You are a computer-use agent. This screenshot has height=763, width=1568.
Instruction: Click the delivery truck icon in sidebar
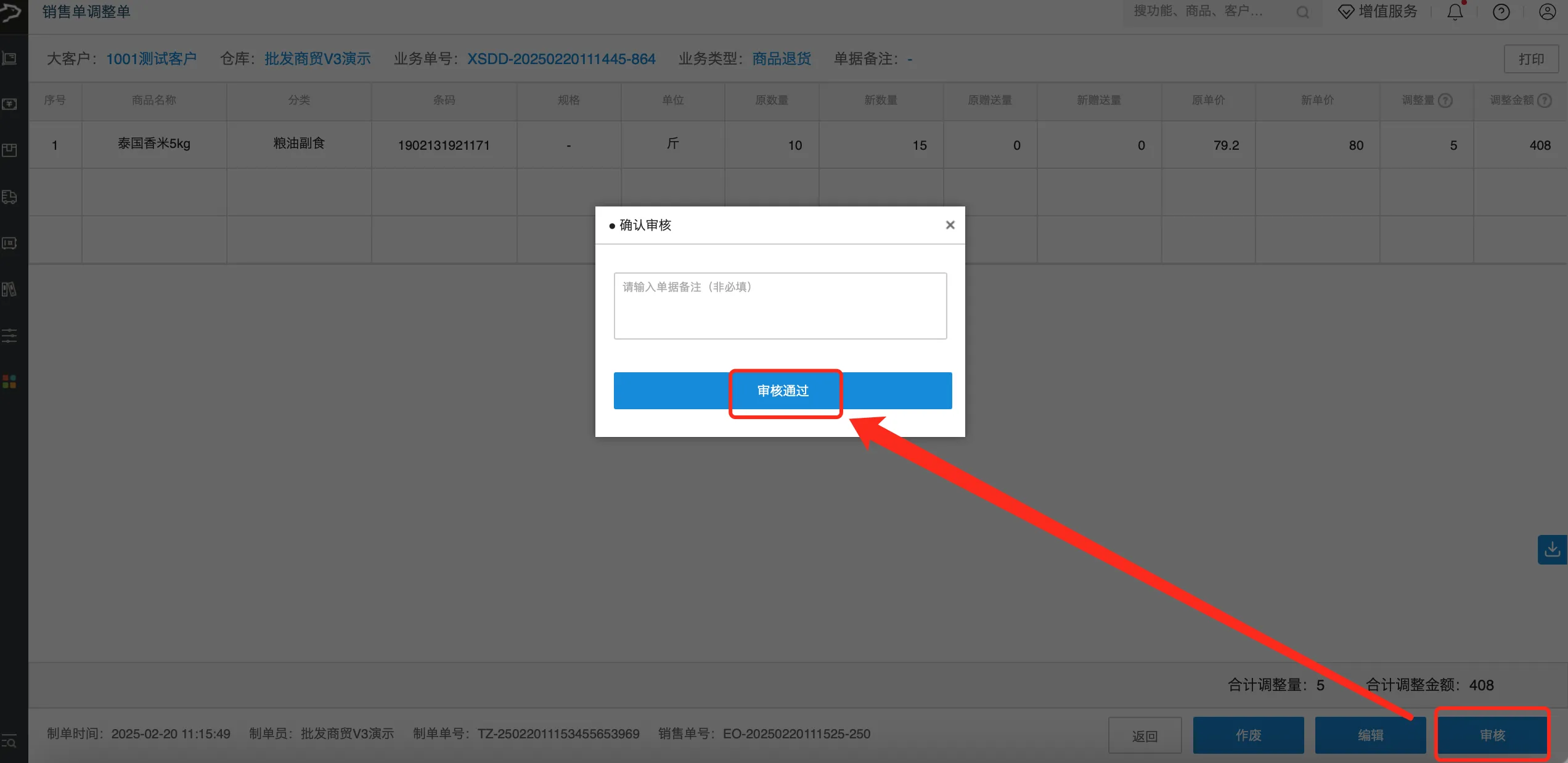9,197
